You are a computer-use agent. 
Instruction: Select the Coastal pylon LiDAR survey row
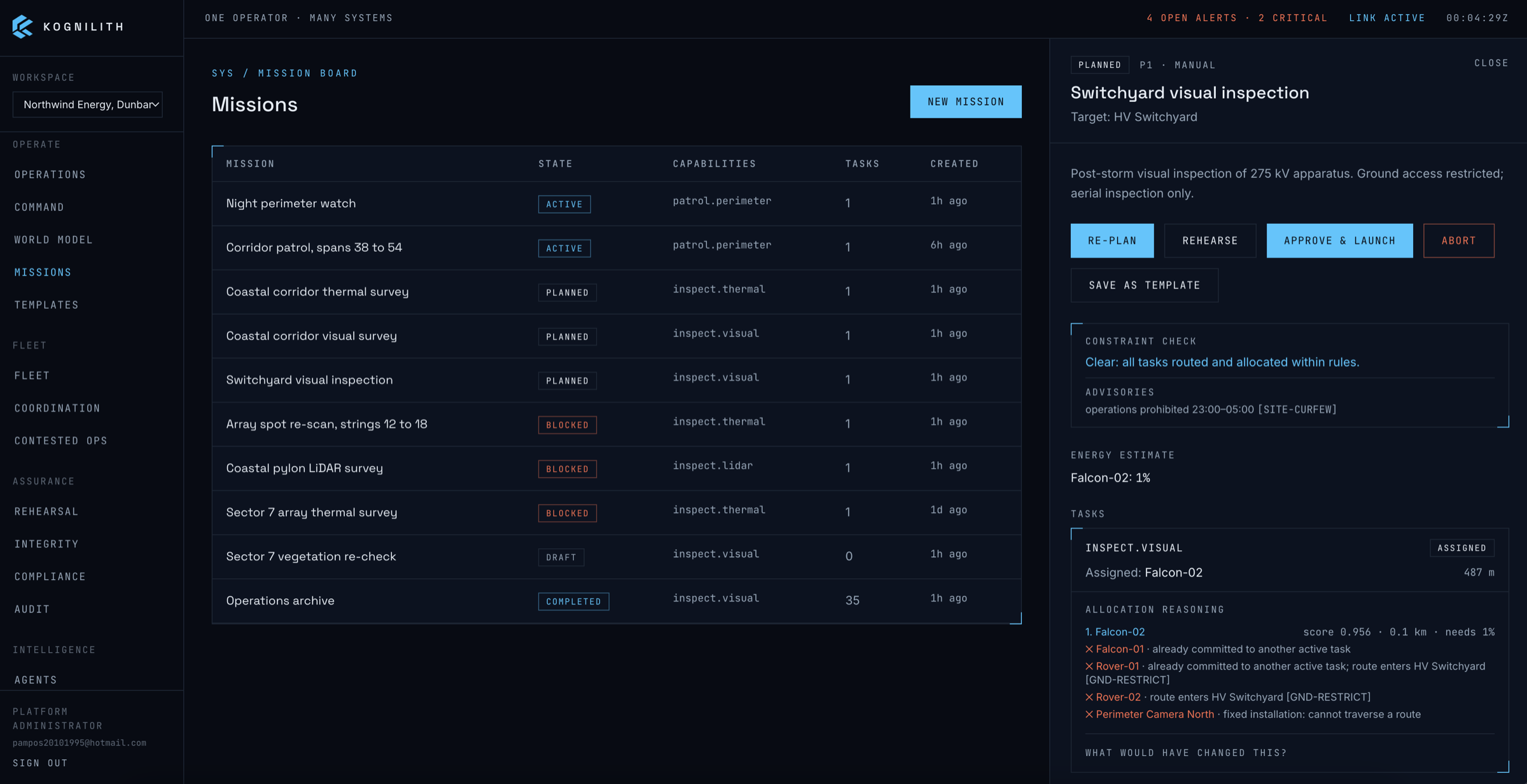[x=617, y=468]
